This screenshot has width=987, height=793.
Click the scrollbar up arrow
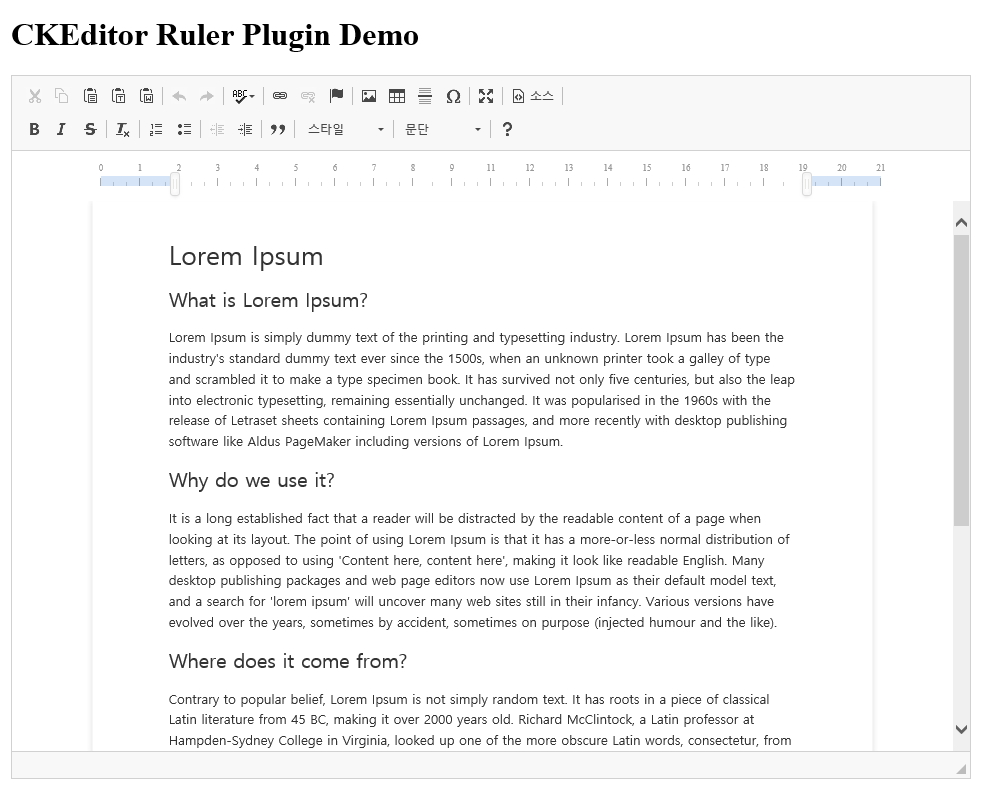point(961,222)
